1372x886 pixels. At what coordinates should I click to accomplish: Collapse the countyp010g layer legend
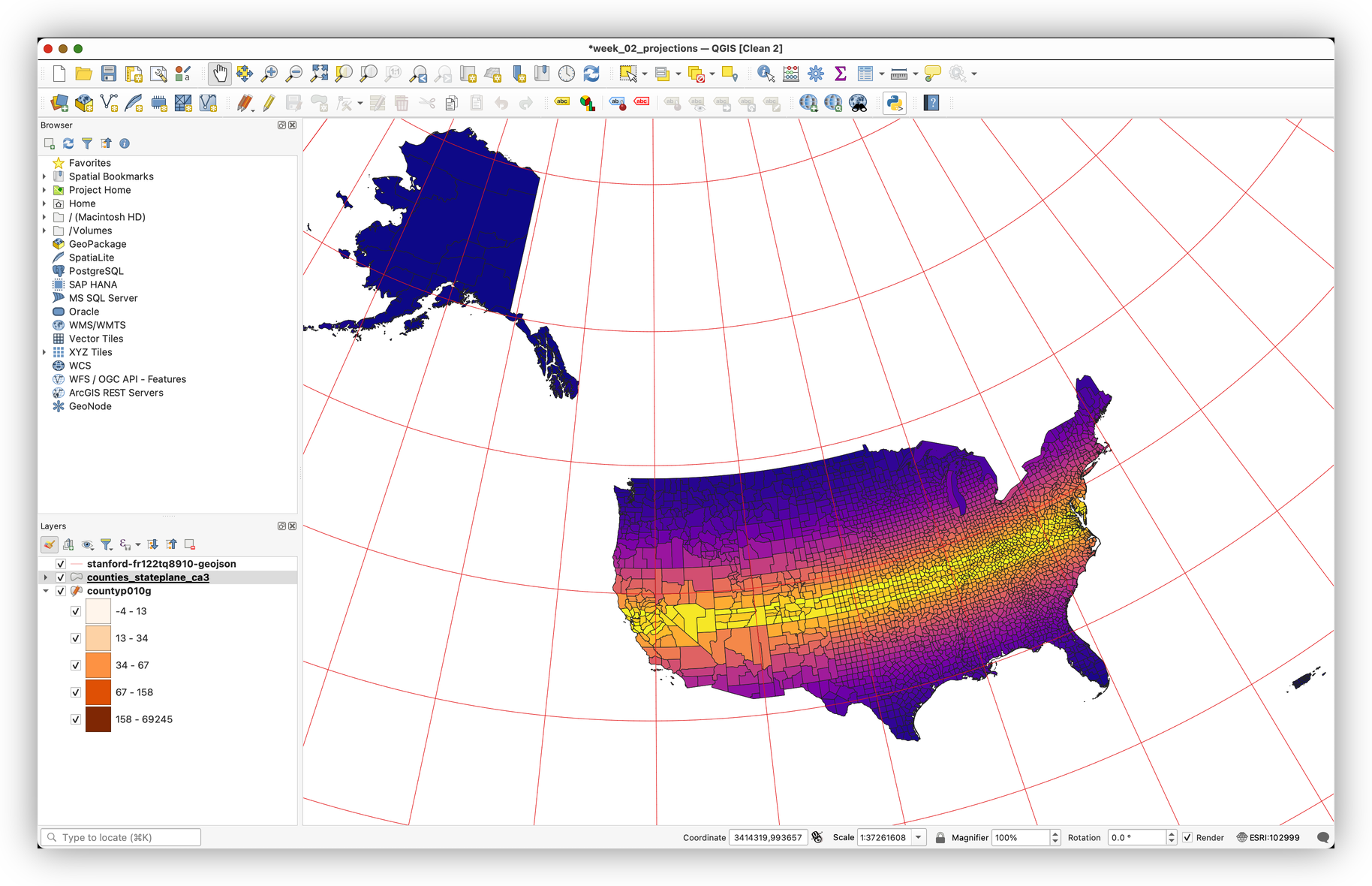tap(46, 591)
